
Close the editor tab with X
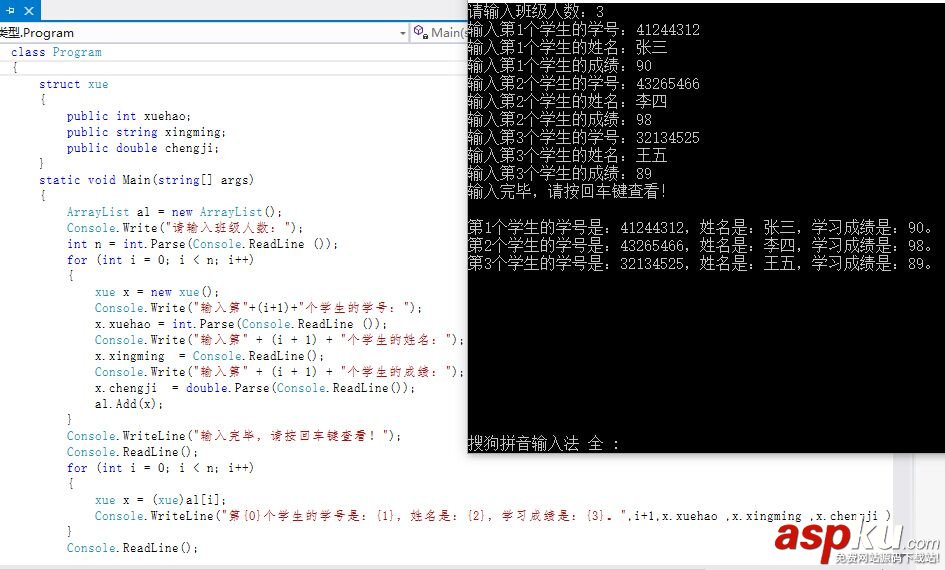click(28, 11)
